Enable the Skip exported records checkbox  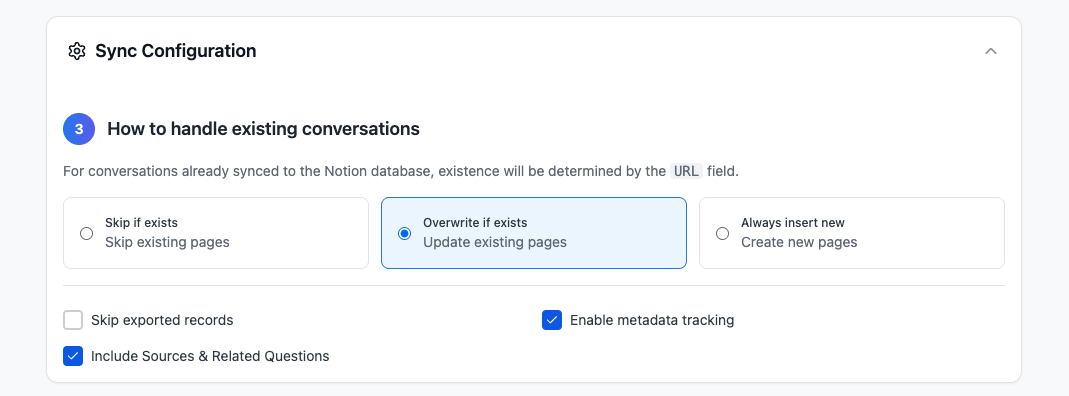tap(73, 320)
